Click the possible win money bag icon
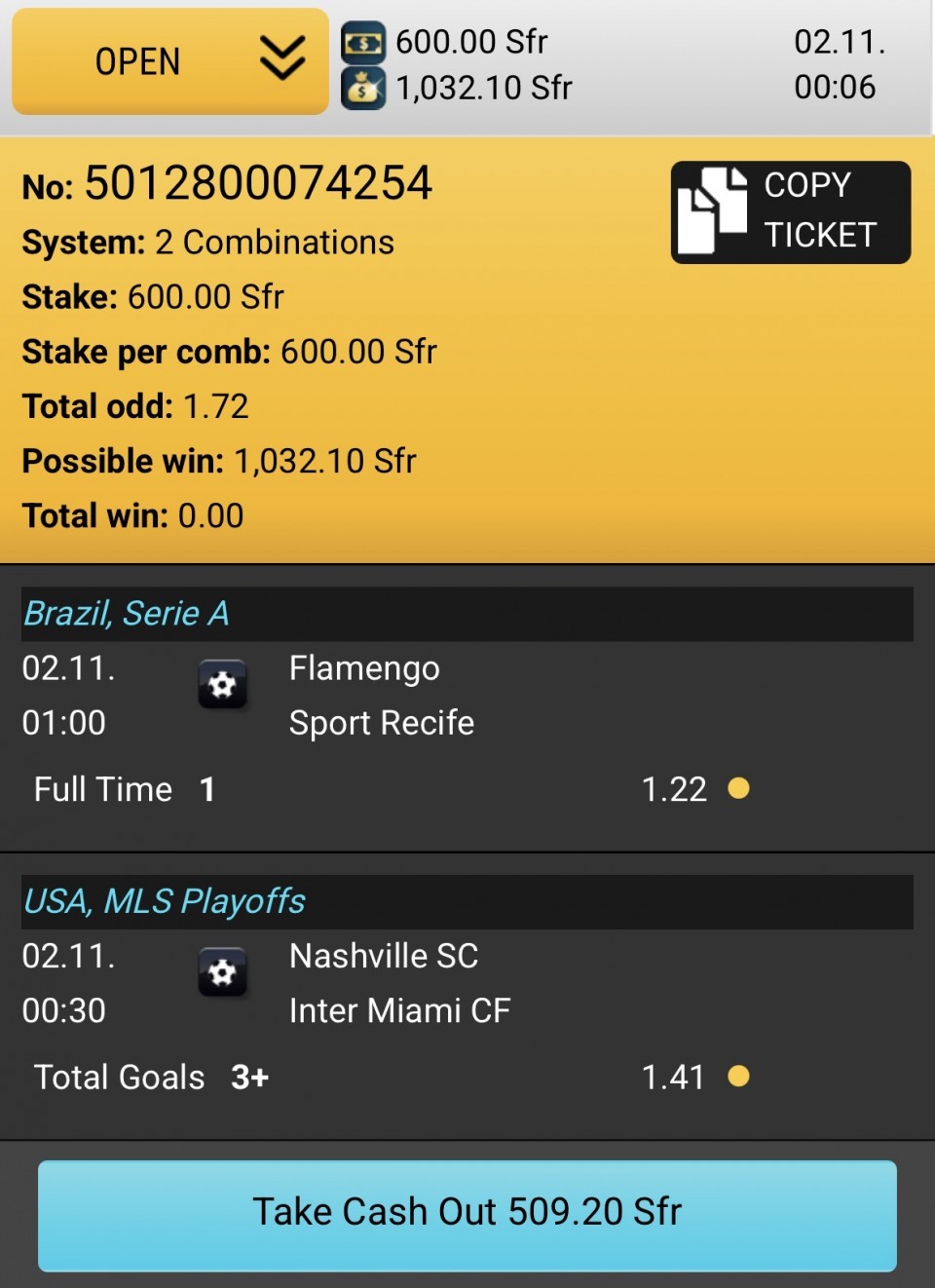The width and height of the screenshot is (935, 1288). (x=363, y=89)
